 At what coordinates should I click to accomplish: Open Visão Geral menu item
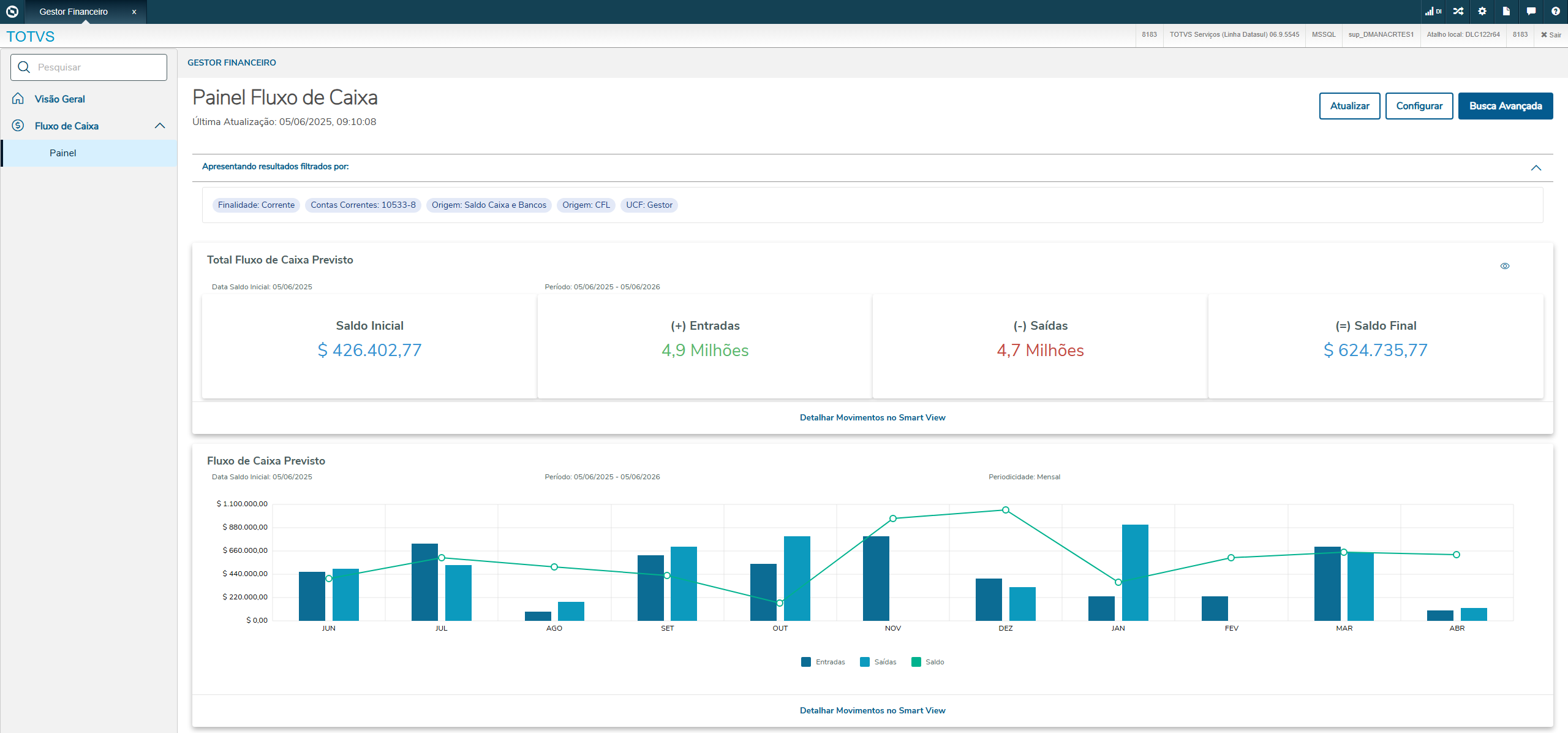(x=59, y=99)
